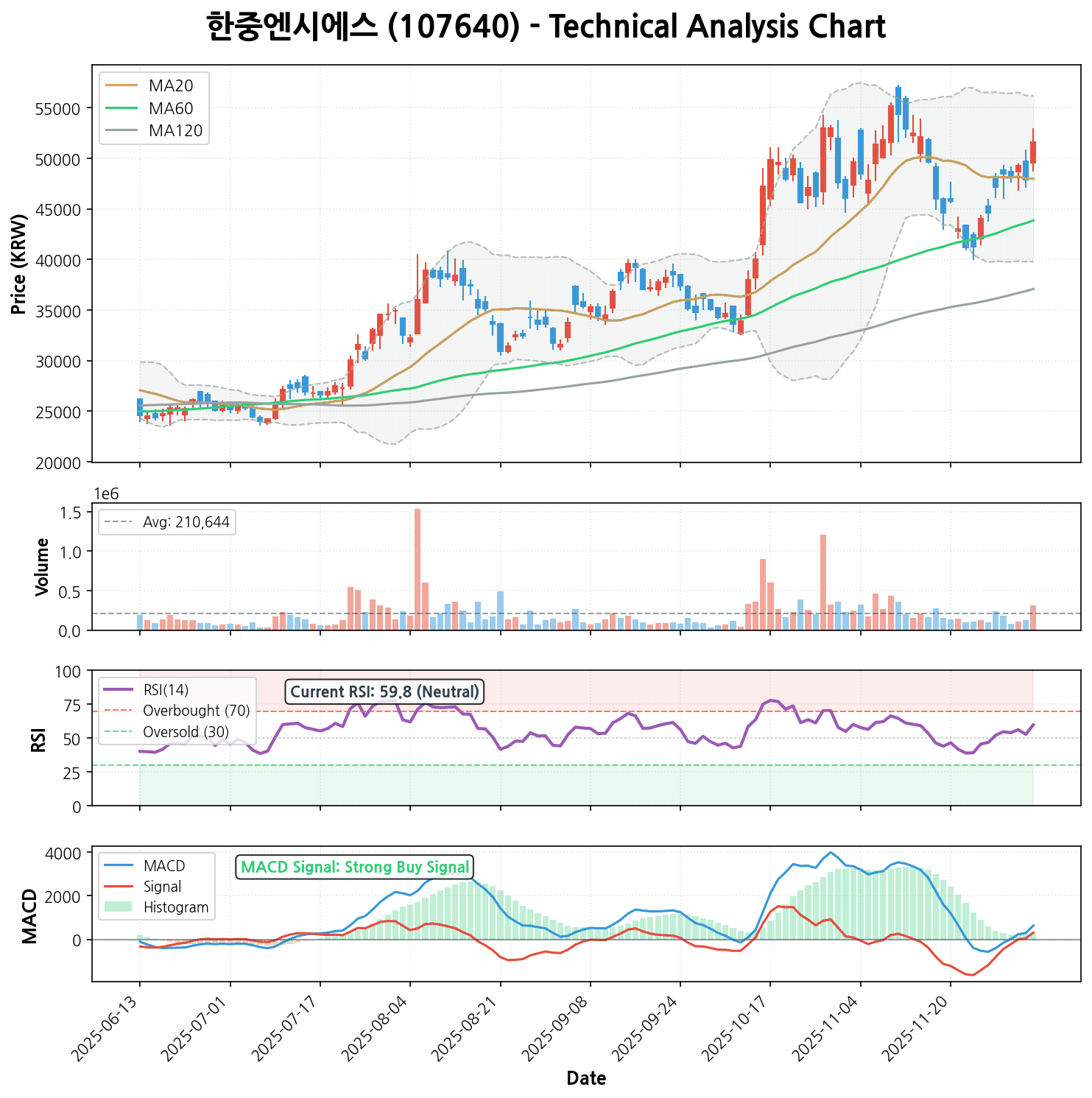This screenshot has width=1092, height=1098.
Task: Click the MACD Signal: Strong Buy Signal label
Action: [x=355, y=868]
